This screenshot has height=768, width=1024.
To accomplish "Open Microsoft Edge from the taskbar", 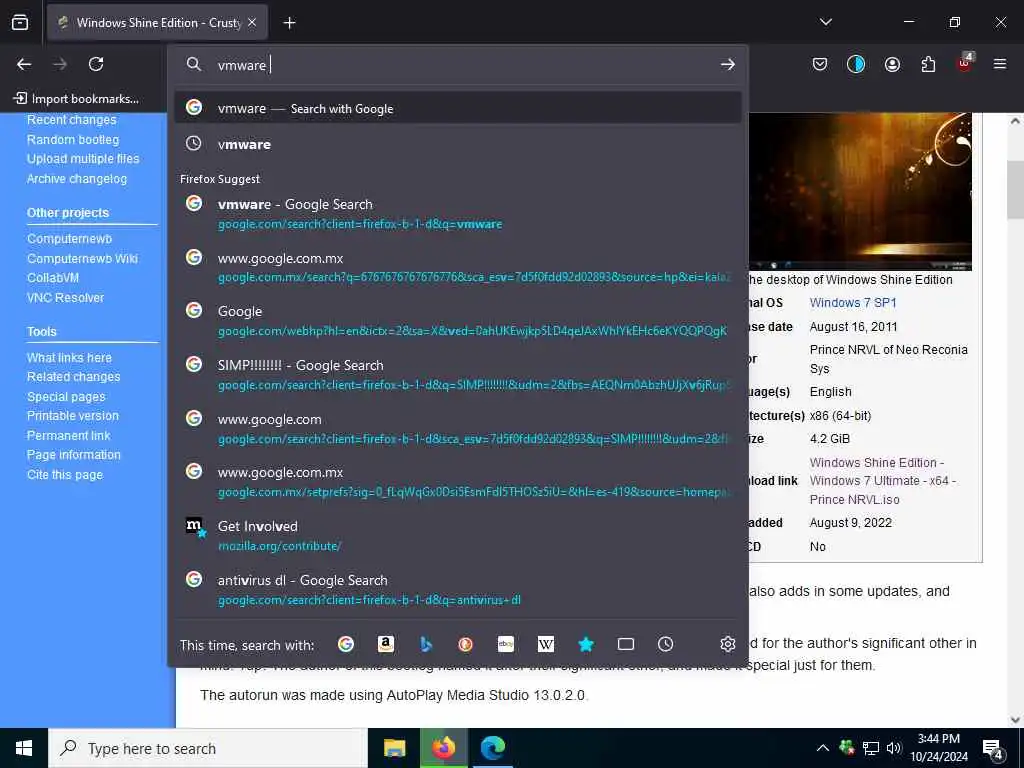I will pyautogui.click(x=493, y=748).
